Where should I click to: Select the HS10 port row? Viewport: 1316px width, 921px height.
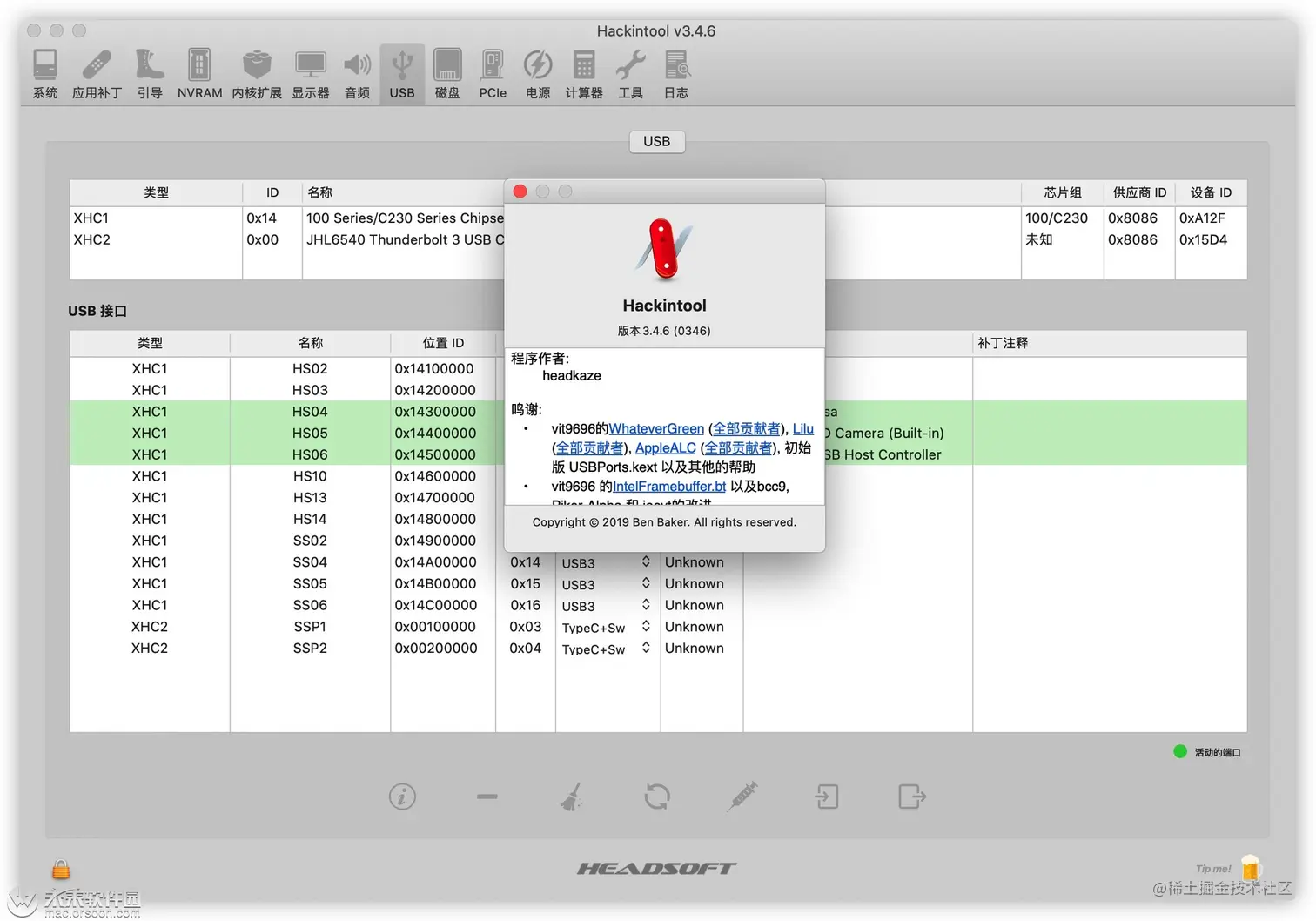(658, 476)
